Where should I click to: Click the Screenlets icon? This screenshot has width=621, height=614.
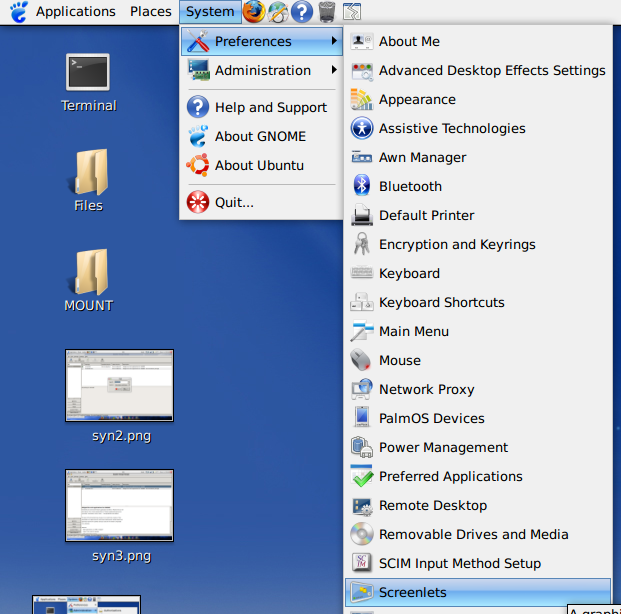pos(362,592)
